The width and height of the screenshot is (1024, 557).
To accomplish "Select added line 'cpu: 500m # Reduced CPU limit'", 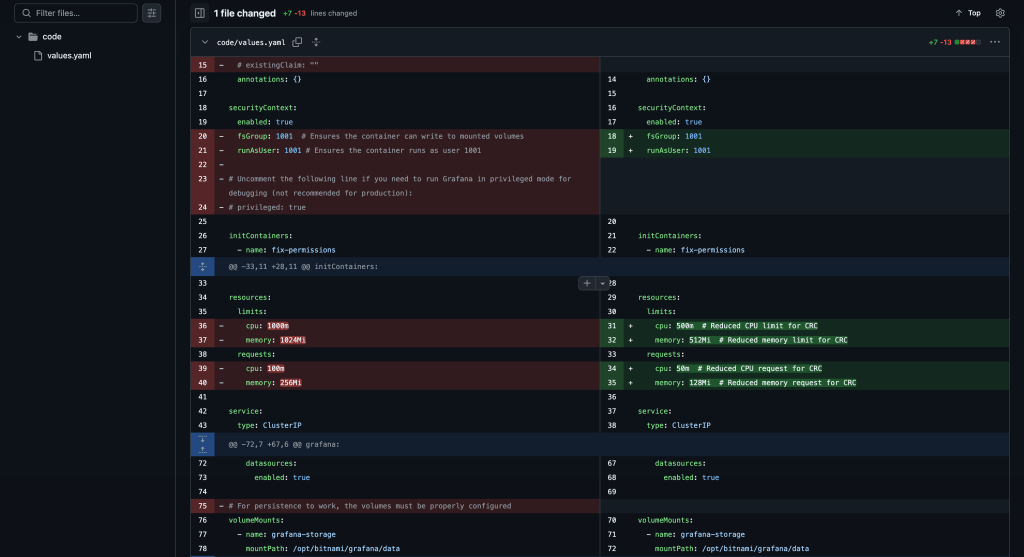I will coord(736,326).
